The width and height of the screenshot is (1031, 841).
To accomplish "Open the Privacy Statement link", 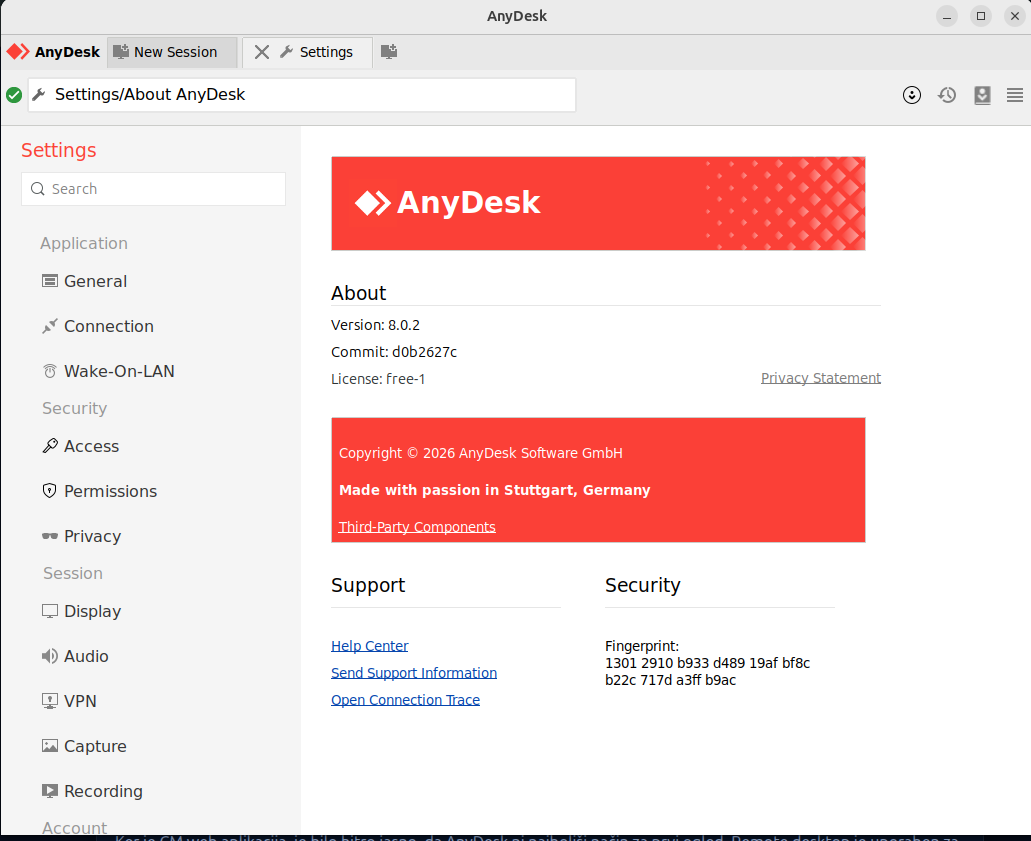I will click(821, 378).
